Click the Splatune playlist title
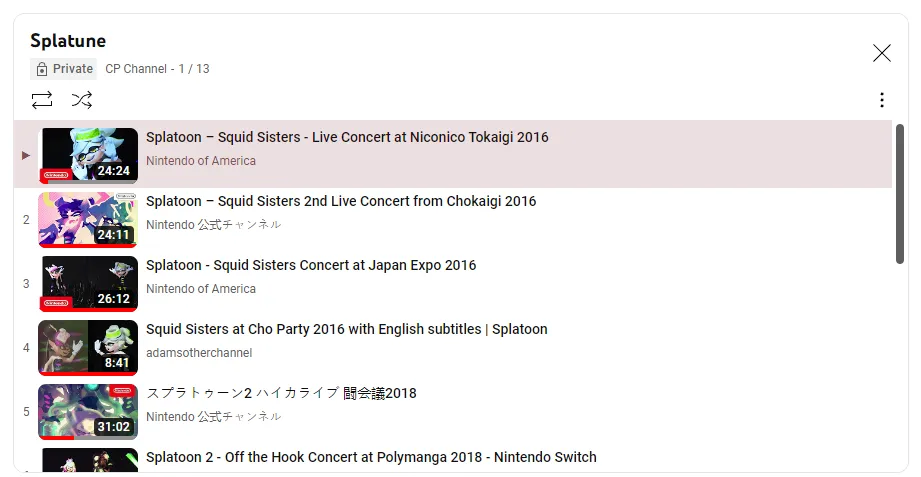The height and width of the screenshot is (477, 921). [68, 41]
